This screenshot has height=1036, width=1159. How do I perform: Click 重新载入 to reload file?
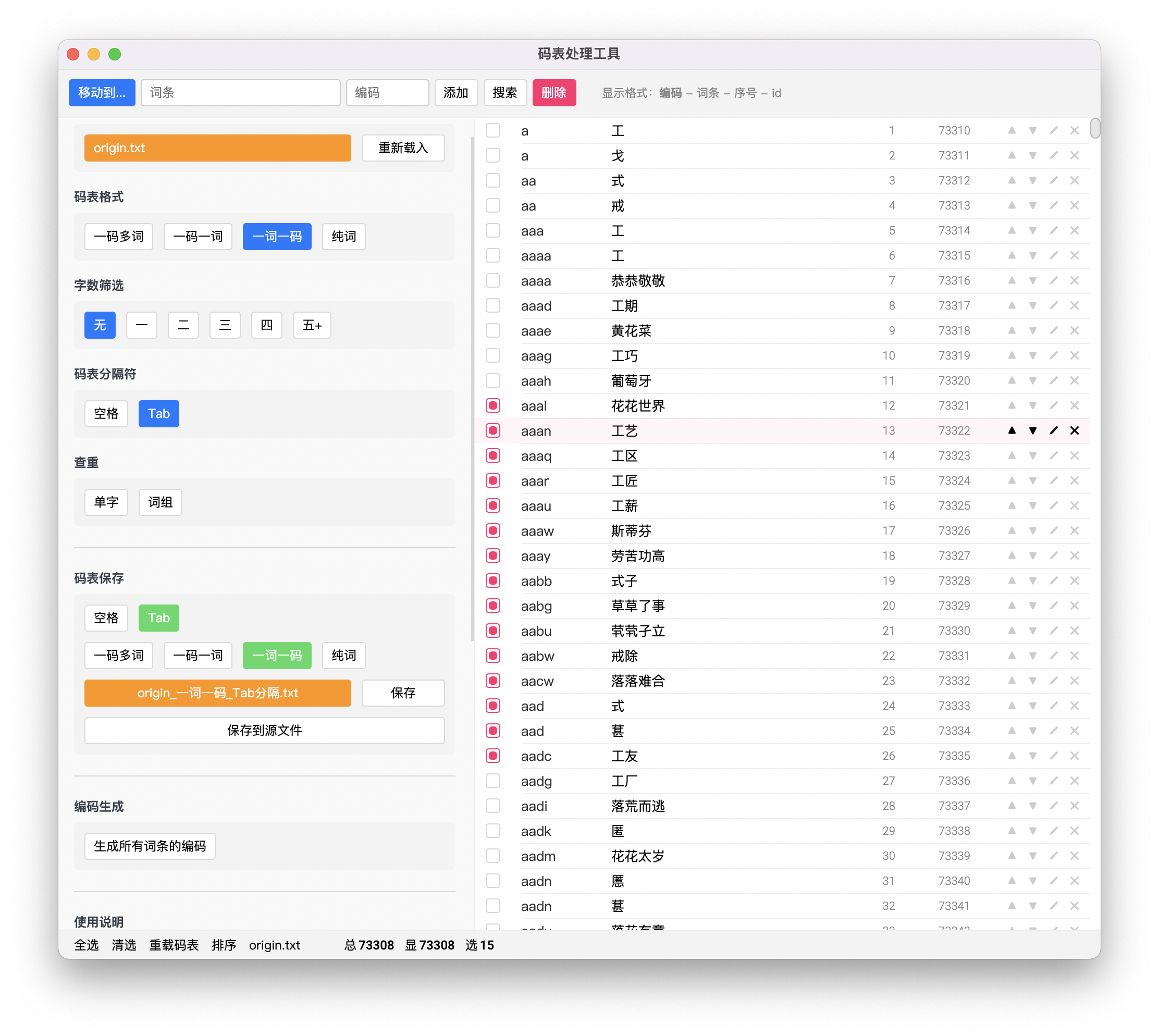pyautogui.click(x=403, y=148)
